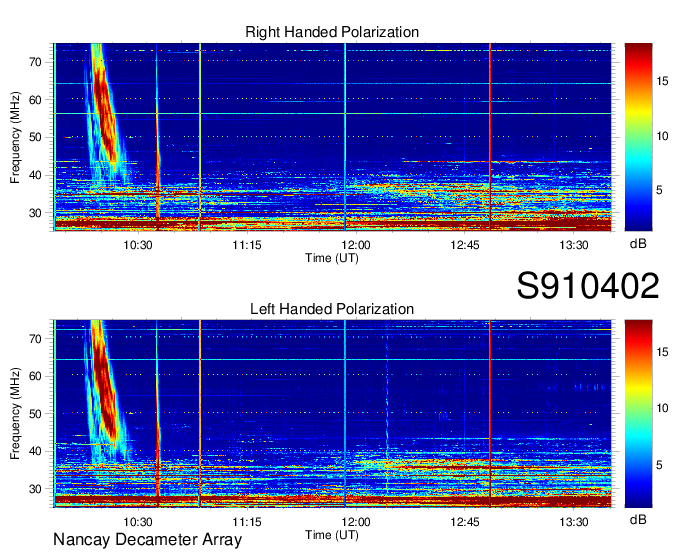Click the 'Nancay Decameter Array' caption

[x=147, y=540]
